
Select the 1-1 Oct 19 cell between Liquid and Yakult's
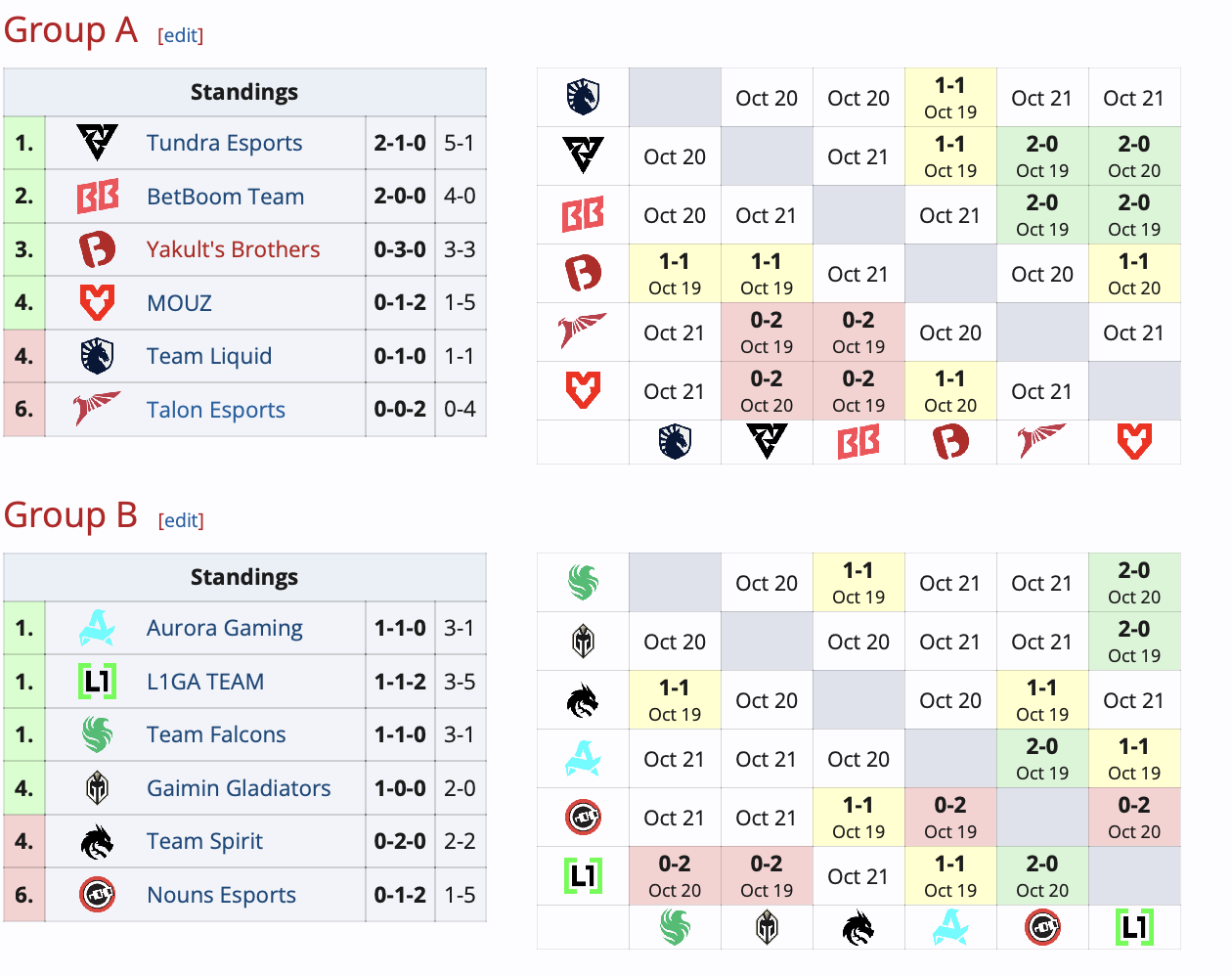[x=950, y=98]
